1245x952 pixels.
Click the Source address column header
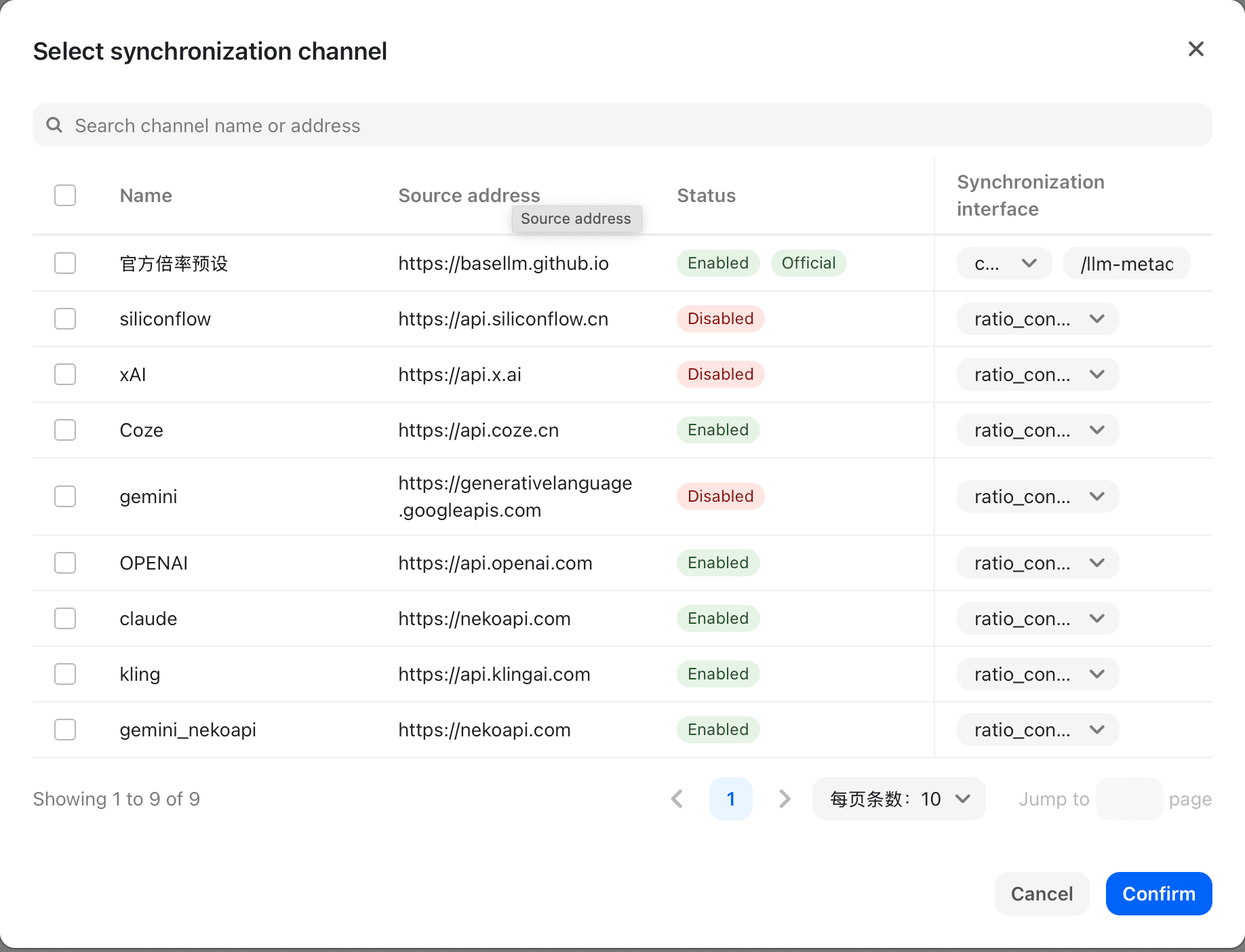coord(469,195)
